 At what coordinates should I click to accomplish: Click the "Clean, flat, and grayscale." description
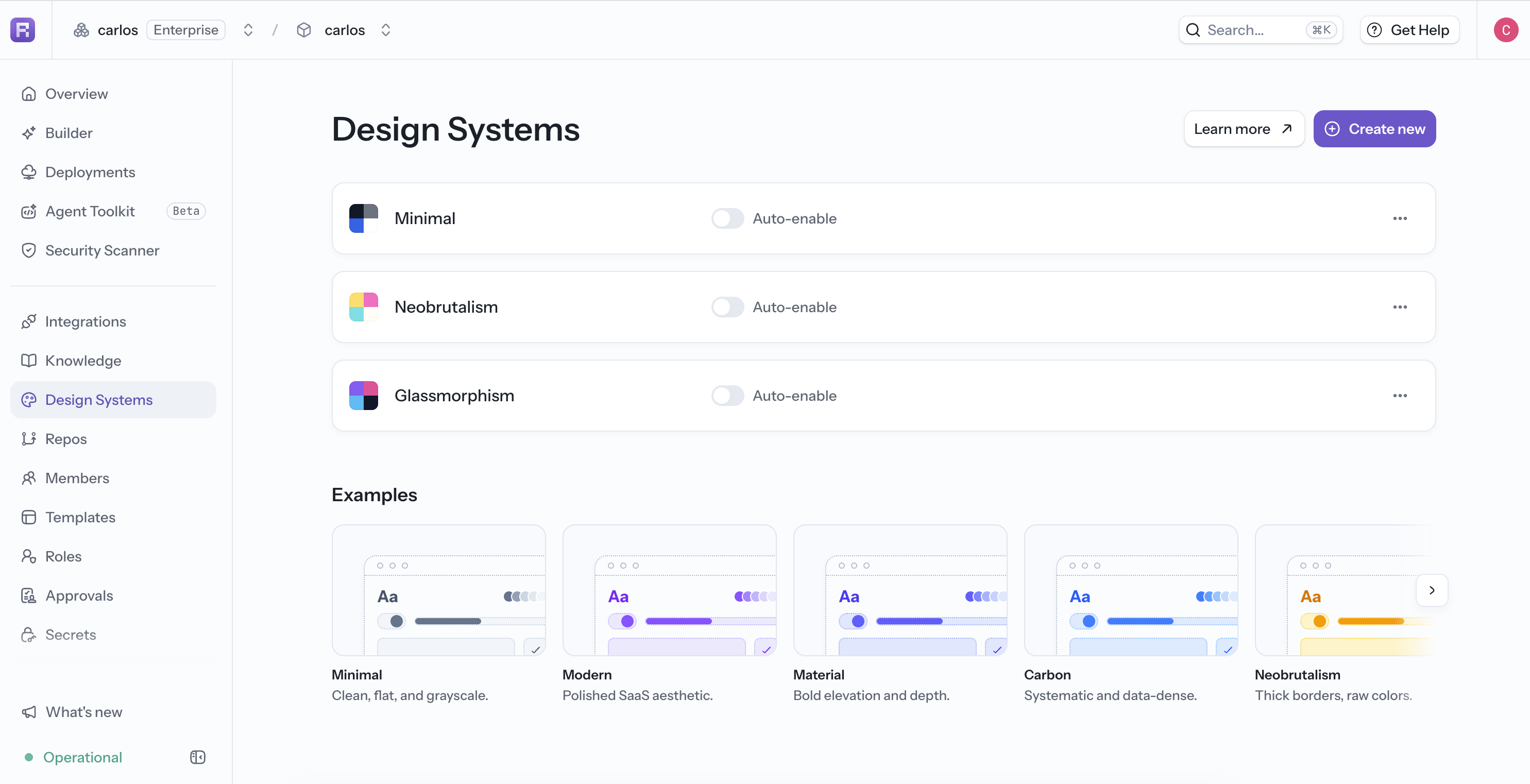pos(410,695)
